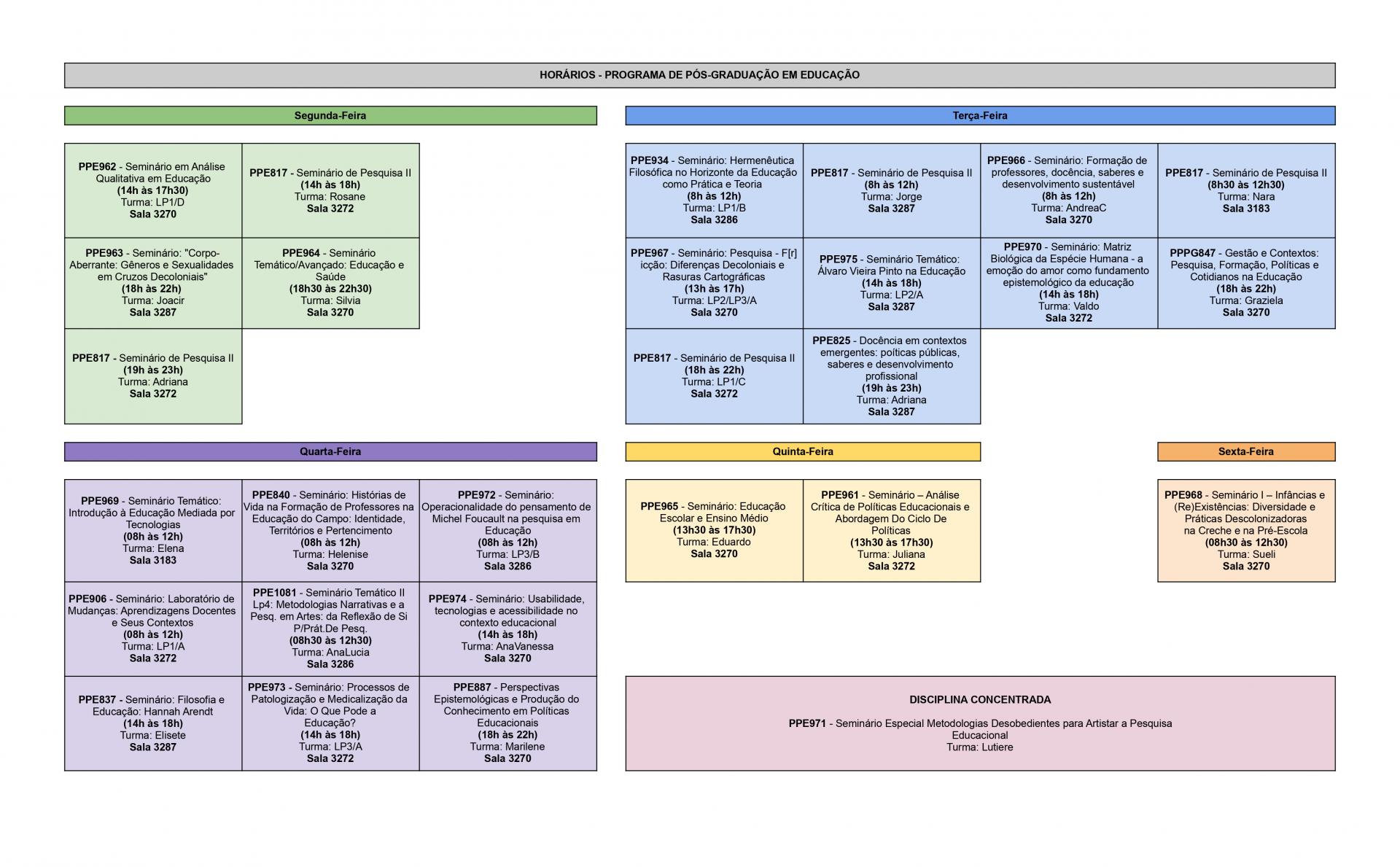The height and width of the screenshot is (867, 1400).
Task: Select PPE968 Infâncias e (Re)Existências cell
Action: [1245, 530]
